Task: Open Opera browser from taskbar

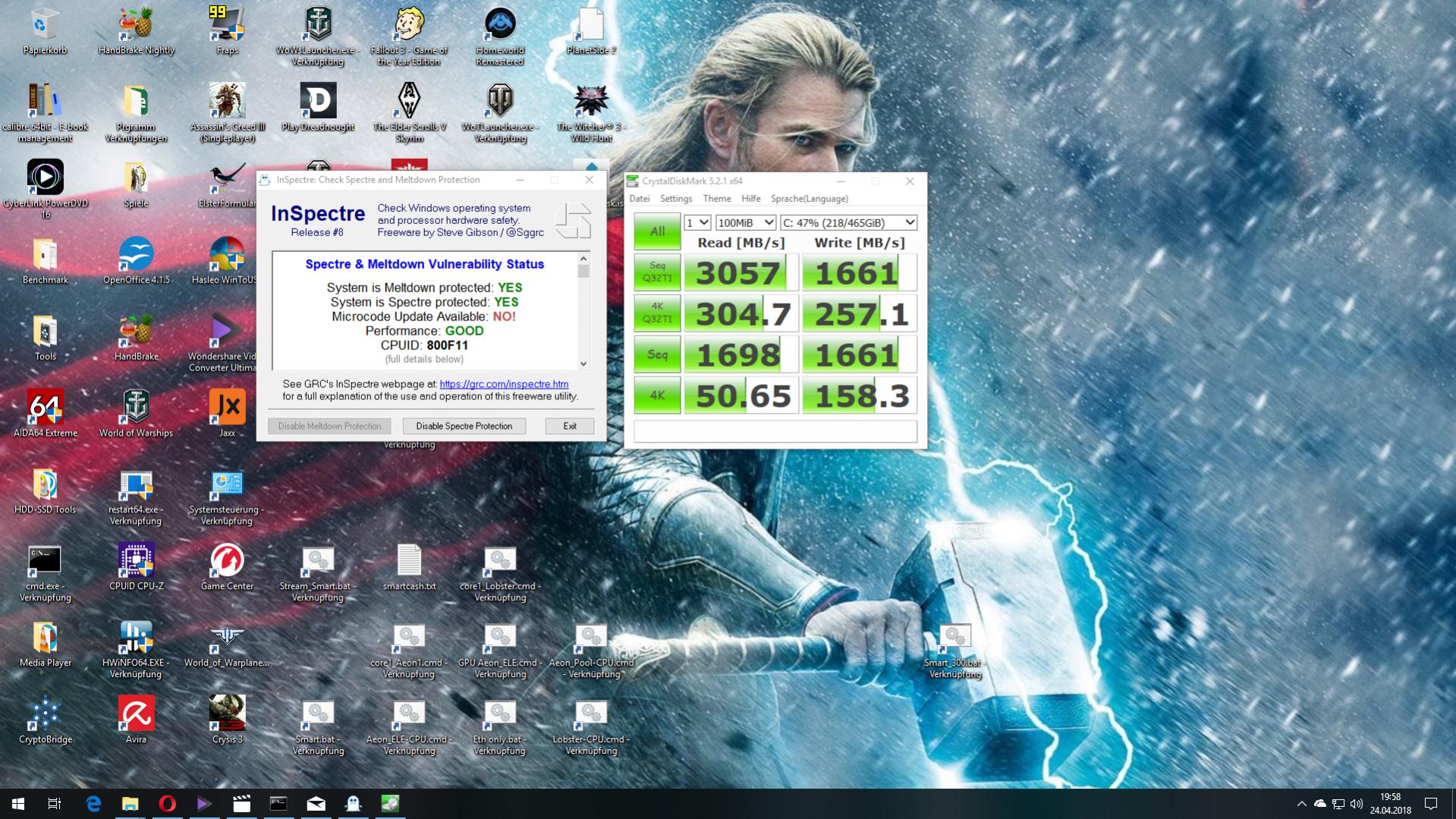Action: pyautogui.click(x=168, y=803)
